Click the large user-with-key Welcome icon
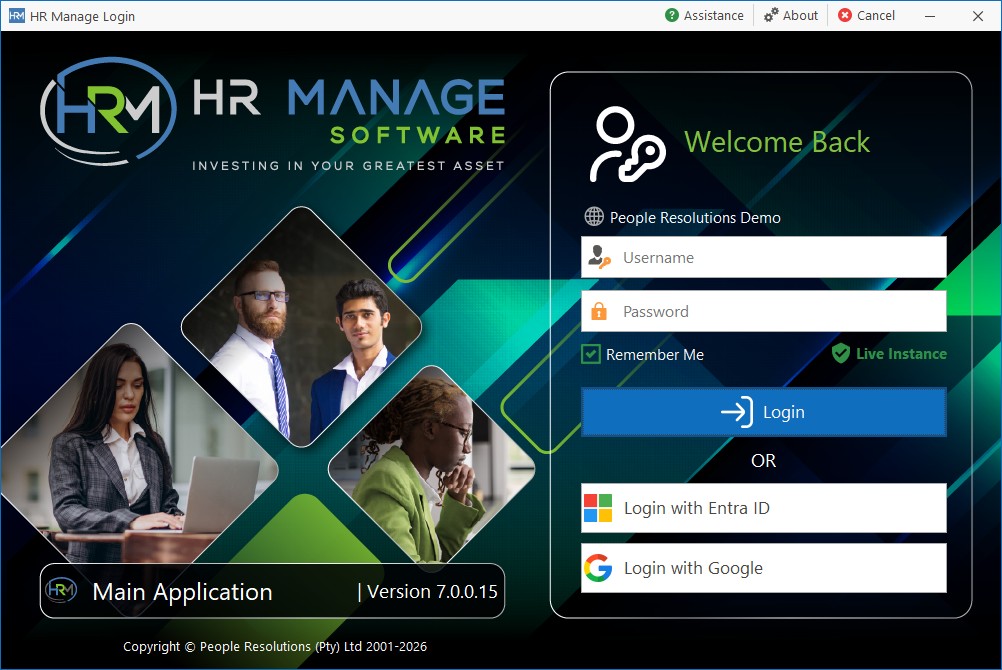 tap(627, 145)
